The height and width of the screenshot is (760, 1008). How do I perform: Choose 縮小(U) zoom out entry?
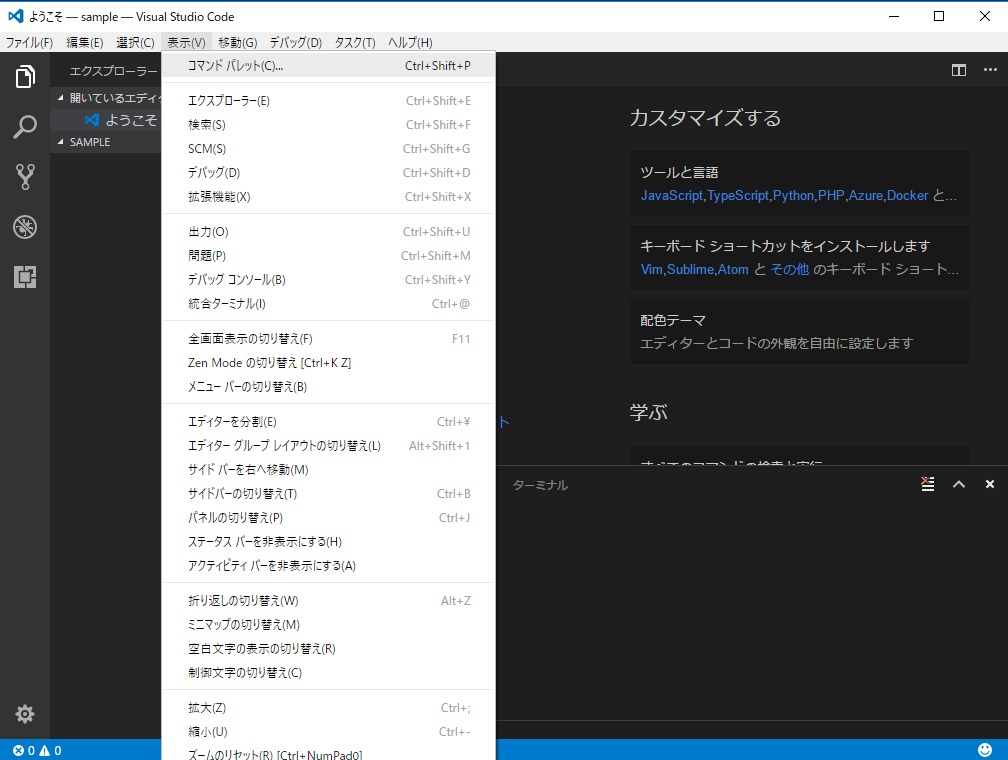tap(328, 732)
